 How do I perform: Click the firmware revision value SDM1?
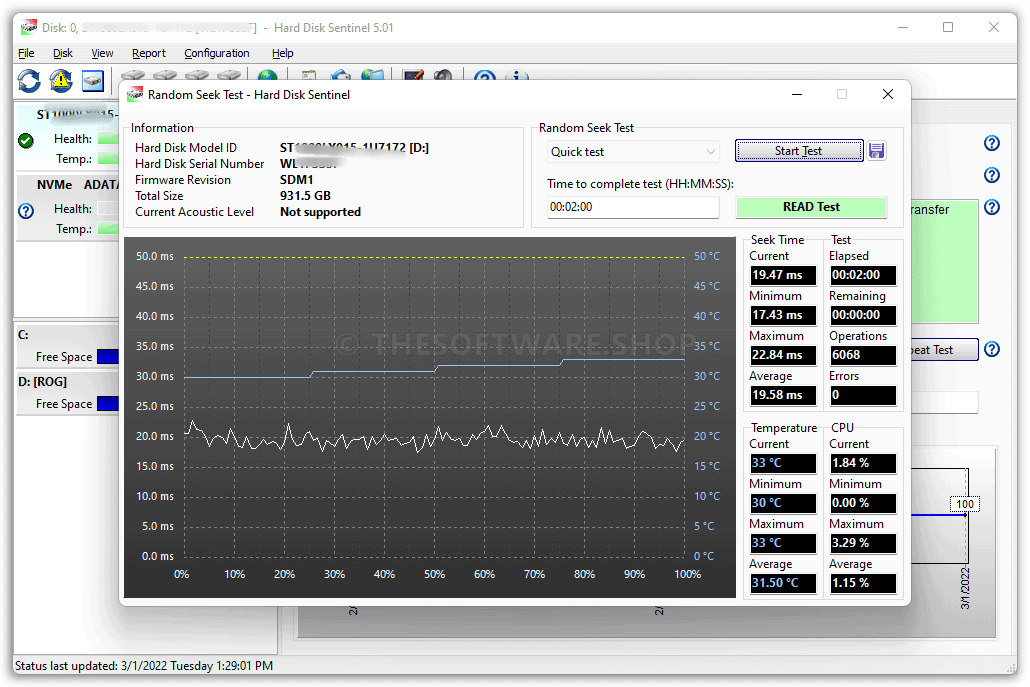click(x=296, y=180)
